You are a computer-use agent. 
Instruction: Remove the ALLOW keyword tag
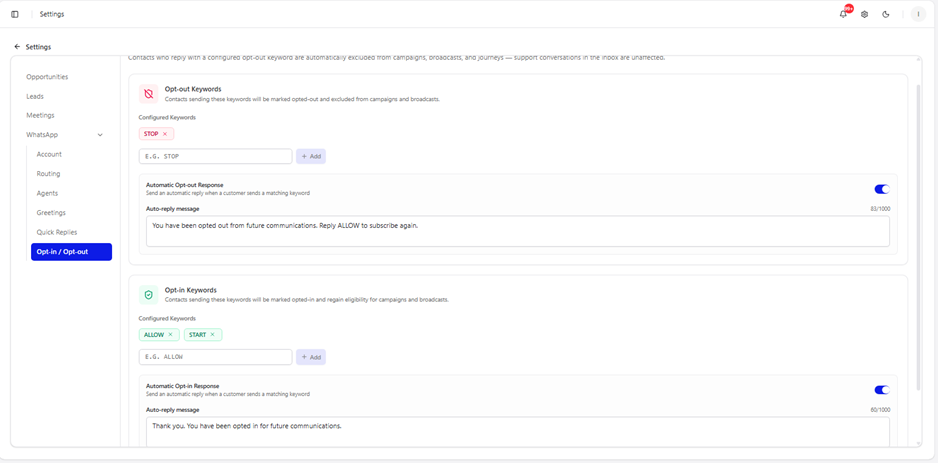pos(170,334)
